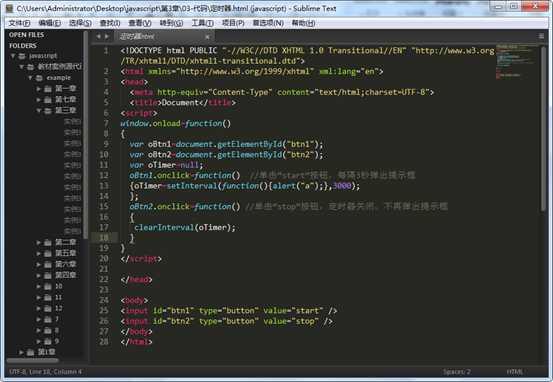This screenshot has height=382, width=553.
Task: Click the Sublime Text app icon in title bar
Action: (x=9, y=8)
